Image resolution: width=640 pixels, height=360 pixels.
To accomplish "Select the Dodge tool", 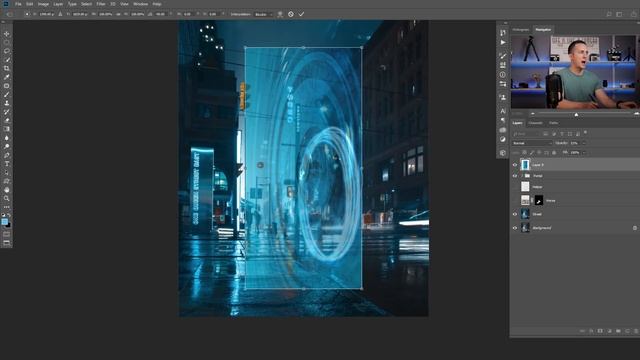I will [x=7, y=147].
